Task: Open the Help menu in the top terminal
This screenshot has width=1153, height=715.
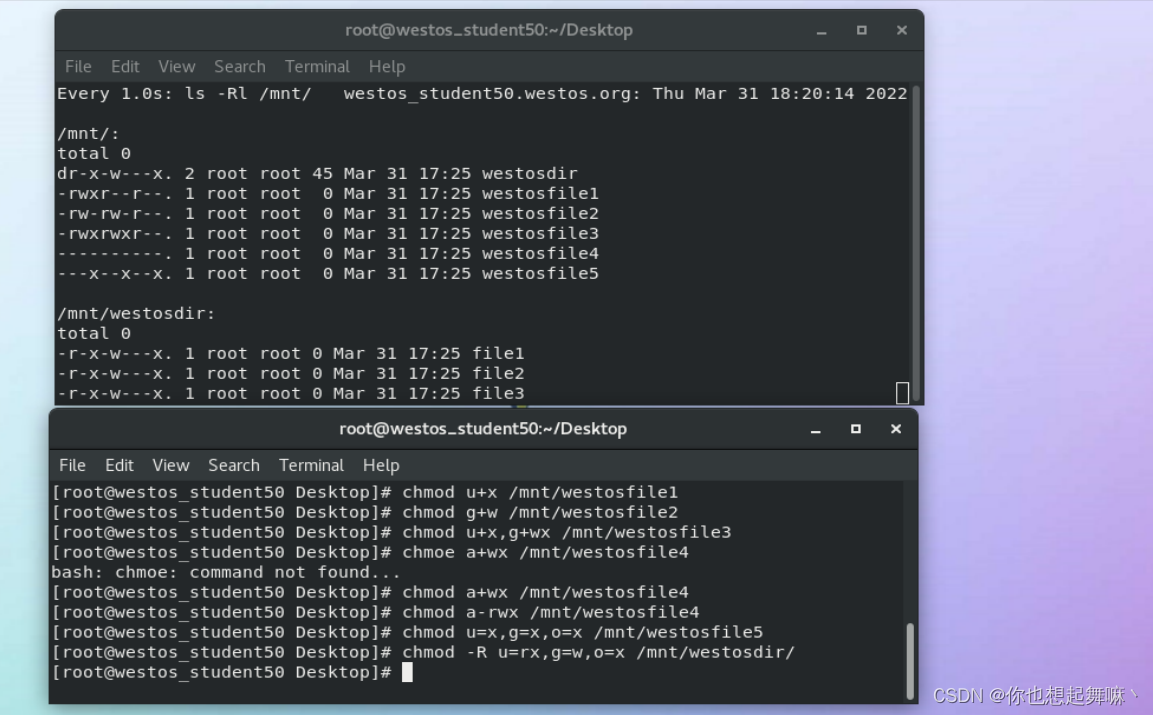Action: pos(387,66)
